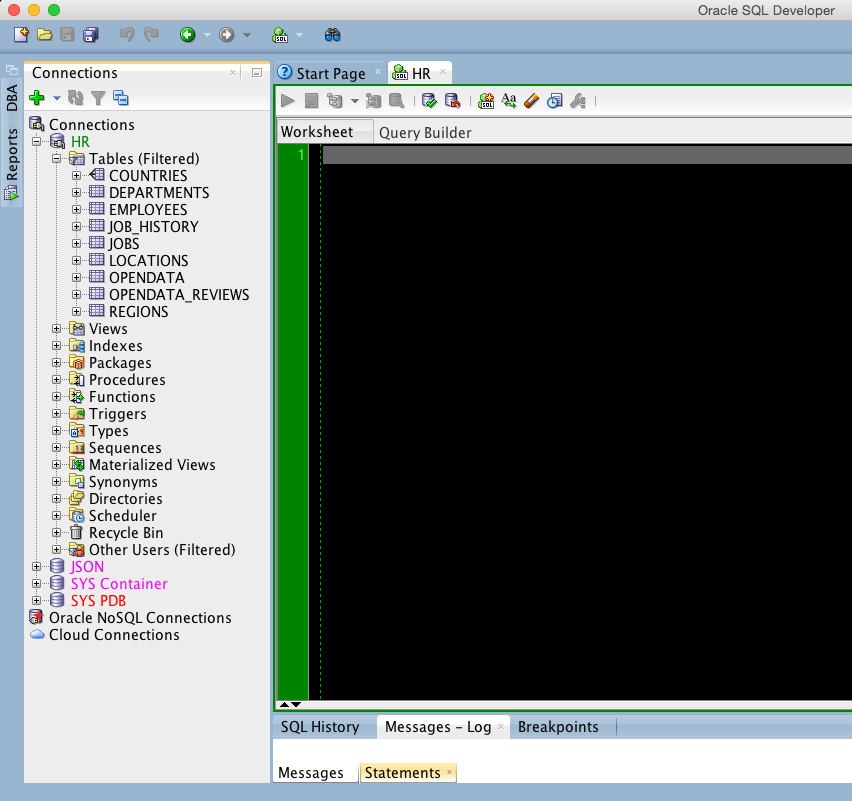This screenshot has height=801, width=852.
Task: Open the Breakpoints tab
Action: point(558,727)
